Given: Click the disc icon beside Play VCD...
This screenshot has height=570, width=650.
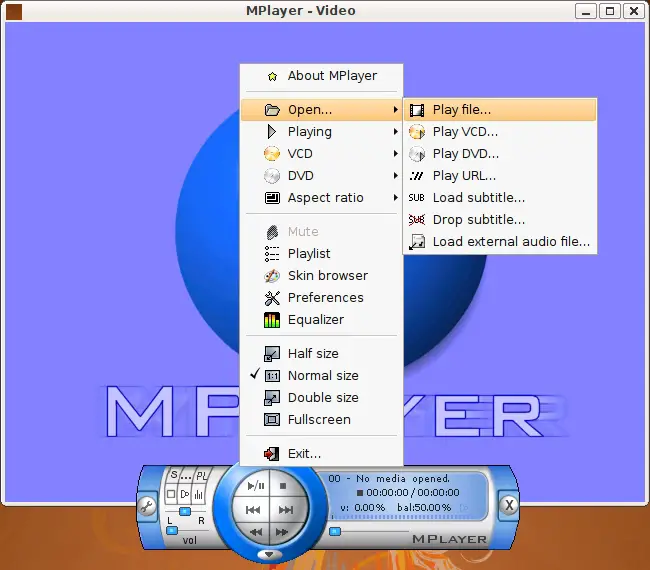Looking at the screenshot, I should coord(417,132).
